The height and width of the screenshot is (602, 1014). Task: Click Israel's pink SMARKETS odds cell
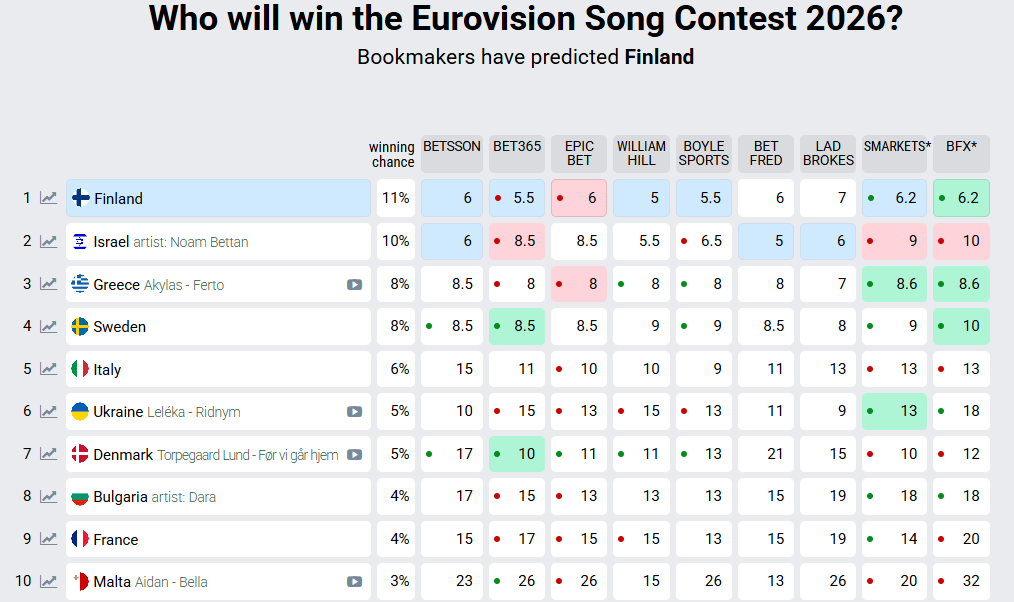click(x=895, y=241)
